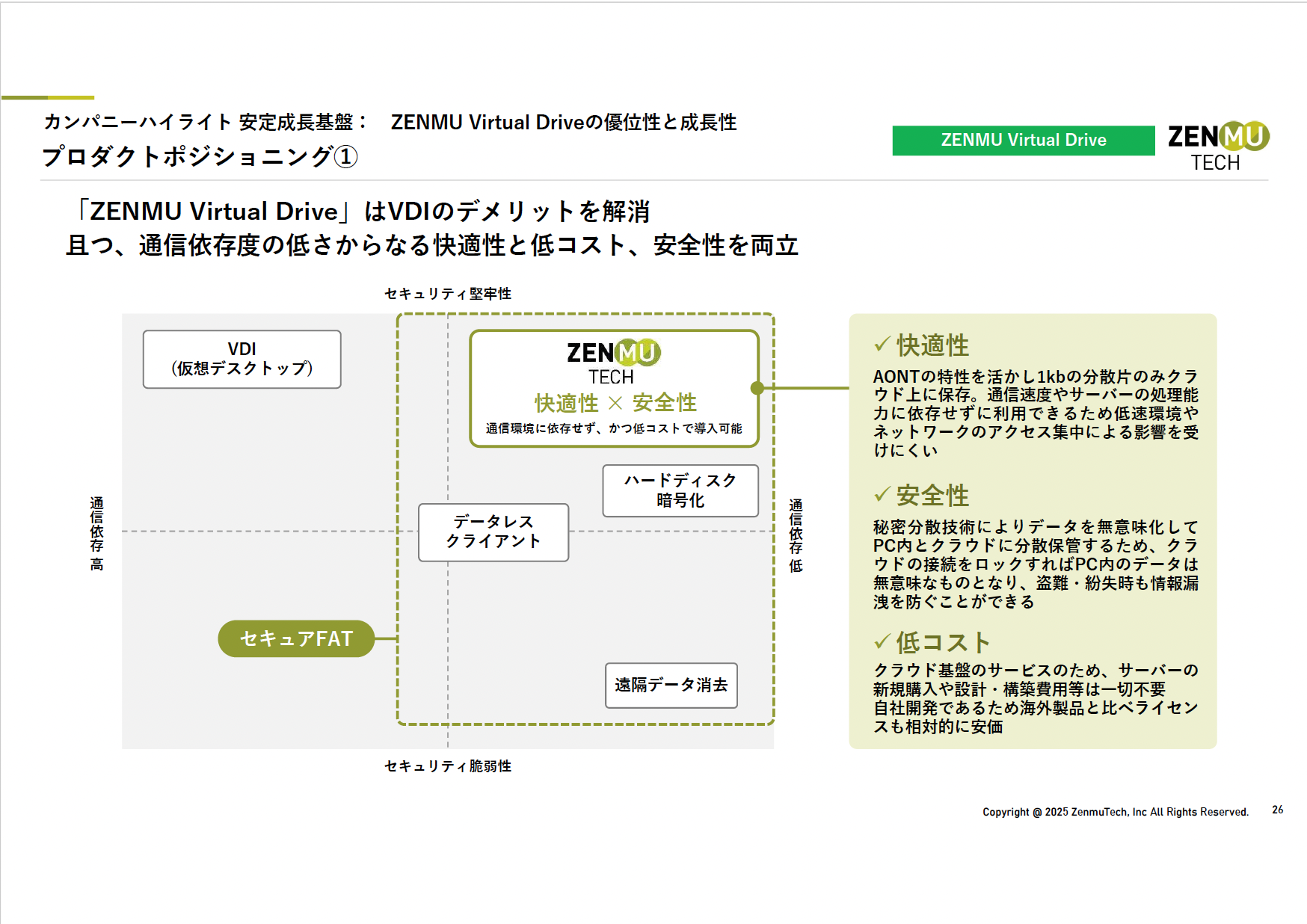The height and width of the screenshot is (924, 1307).
Task: Click the copyright 2025 ZenmuTech notice
Action: coord(1116,812)
